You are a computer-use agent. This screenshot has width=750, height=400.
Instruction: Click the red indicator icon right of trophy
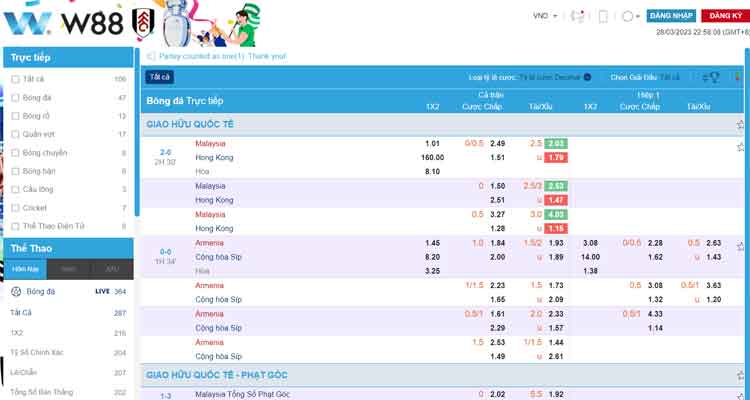(x=737, y=77)
